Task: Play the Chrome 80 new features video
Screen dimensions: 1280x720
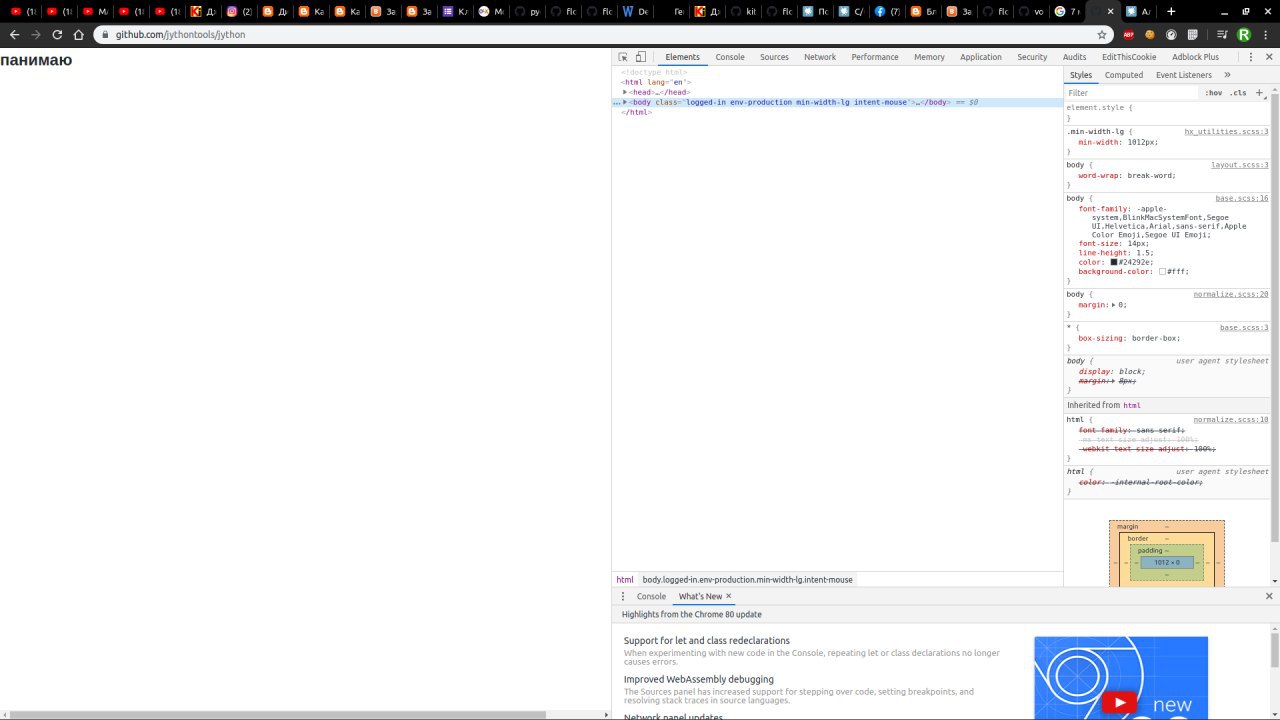Action: tap(1120, 703)
